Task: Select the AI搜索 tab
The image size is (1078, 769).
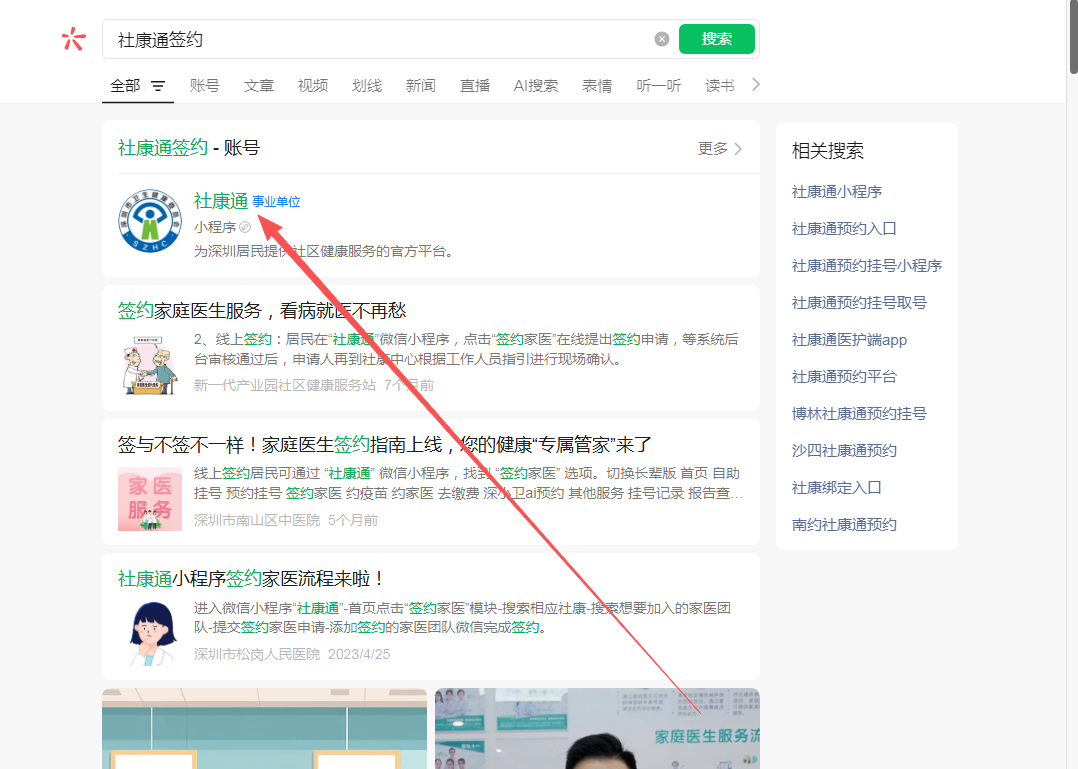Action: pyautogui.click(x=536, y=86)
